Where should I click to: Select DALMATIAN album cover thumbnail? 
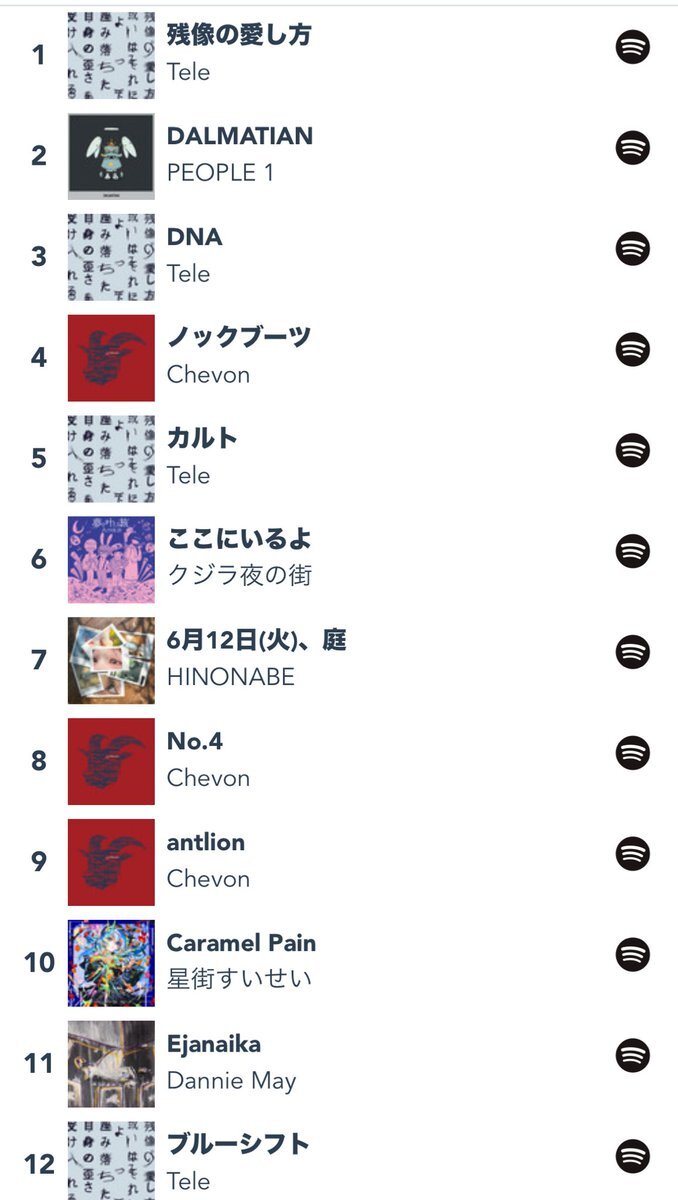(111, 156)
